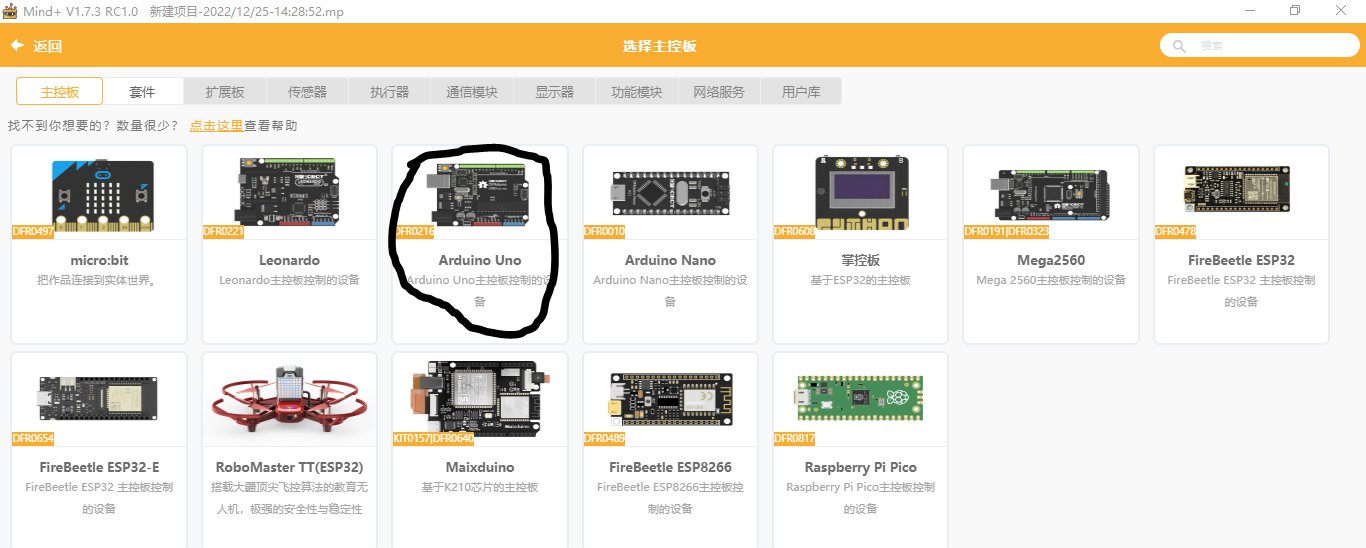The image size is (1366, 548).
Task: Select the RoboMaster TT drone image
Action: (289, 401)
